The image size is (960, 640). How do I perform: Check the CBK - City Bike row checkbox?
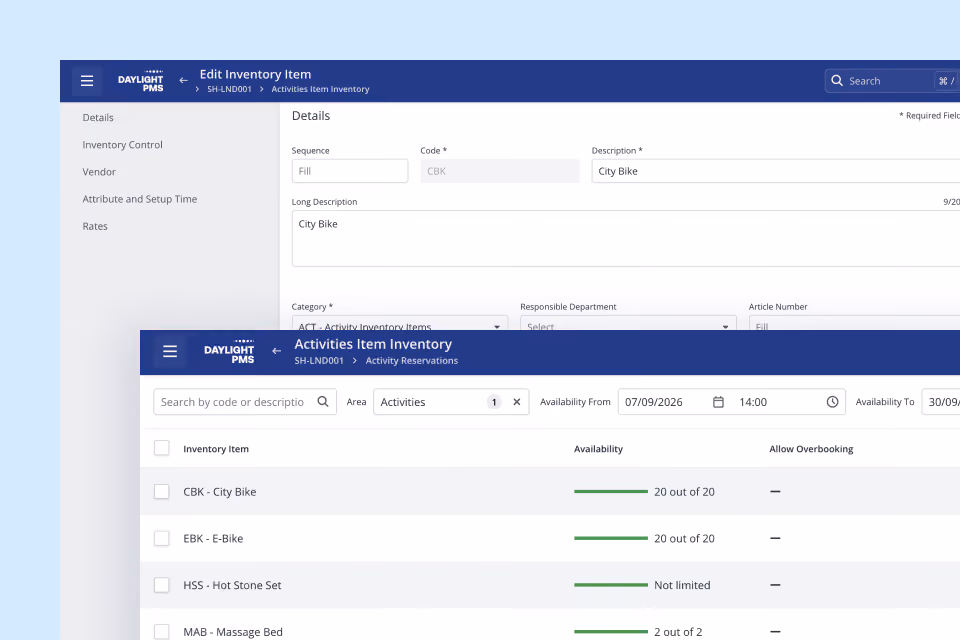pyautogui.click(x=162, y=492)
